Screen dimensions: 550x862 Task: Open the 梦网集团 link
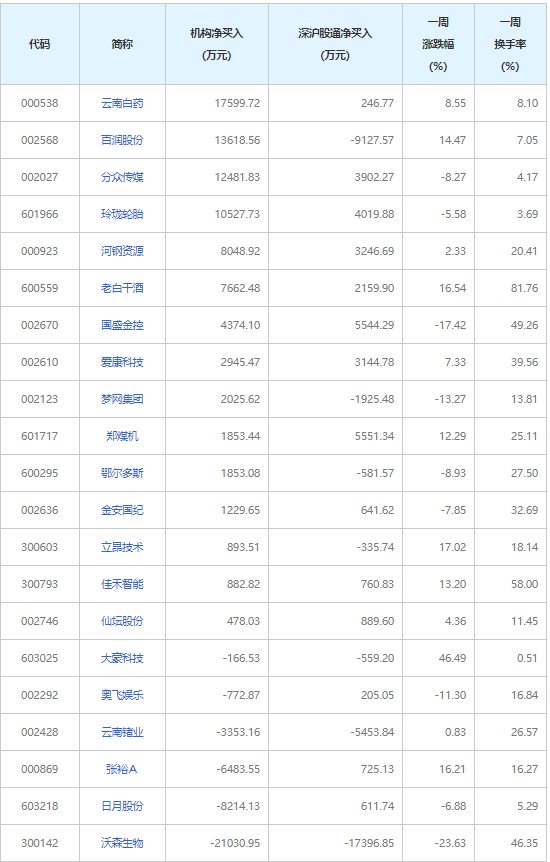pyautogui.click(x=122, y=399)
